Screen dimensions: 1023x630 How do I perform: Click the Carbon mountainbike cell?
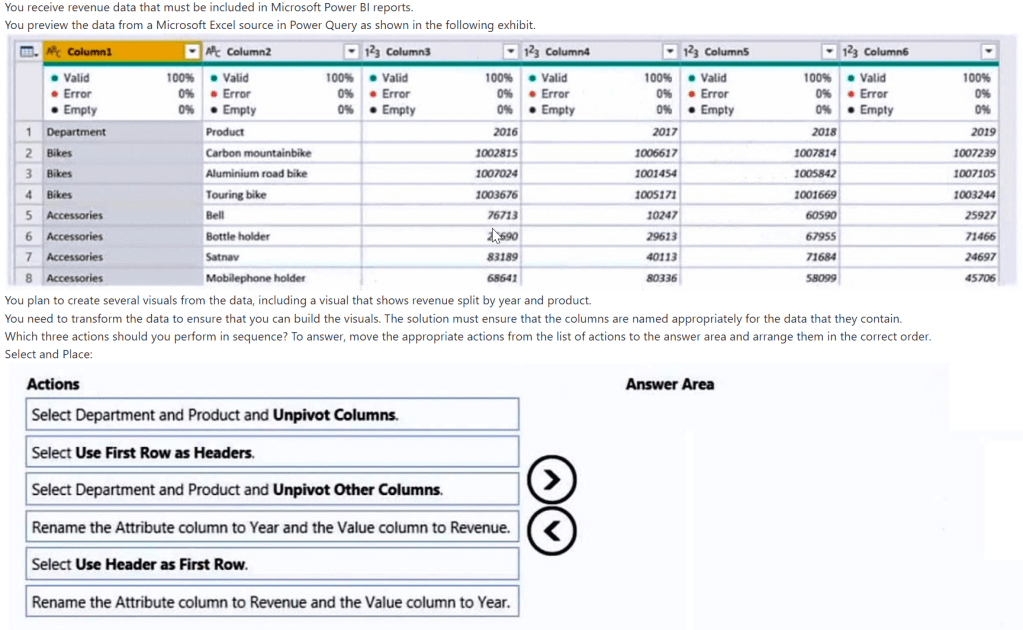pos(258,153)
